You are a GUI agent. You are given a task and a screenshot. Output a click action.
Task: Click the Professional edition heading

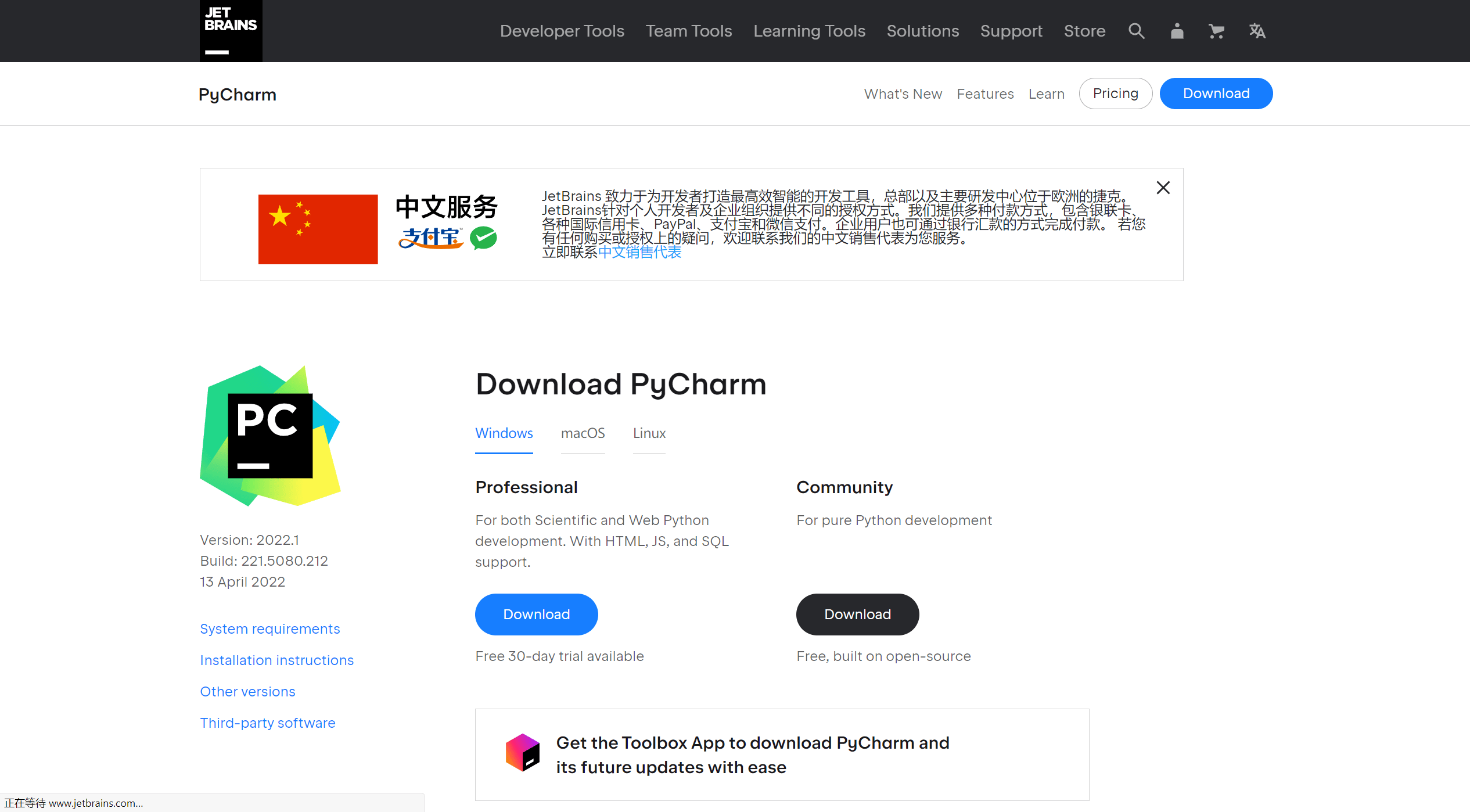526,487
